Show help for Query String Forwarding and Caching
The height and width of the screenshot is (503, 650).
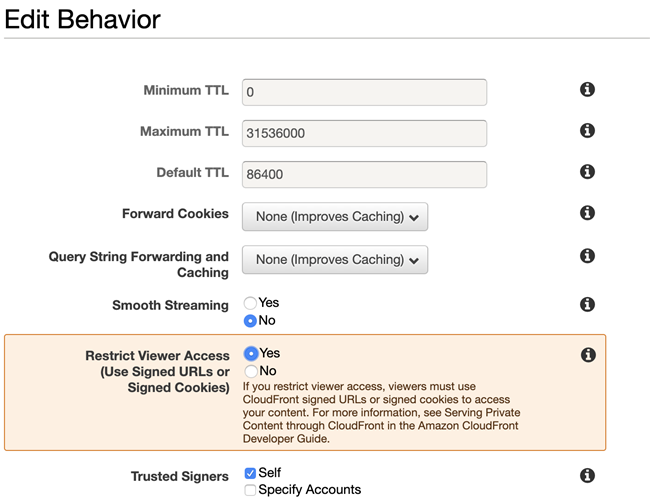click(x=588, y=256)
